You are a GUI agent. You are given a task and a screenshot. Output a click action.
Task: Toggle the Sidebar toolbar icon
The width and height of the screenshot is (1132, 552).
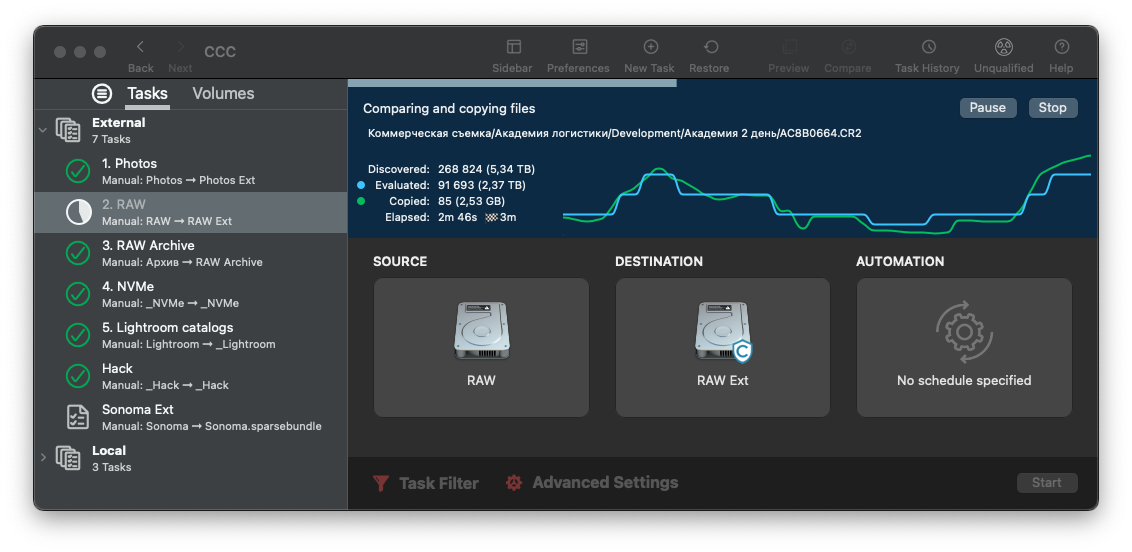(513, 47)
